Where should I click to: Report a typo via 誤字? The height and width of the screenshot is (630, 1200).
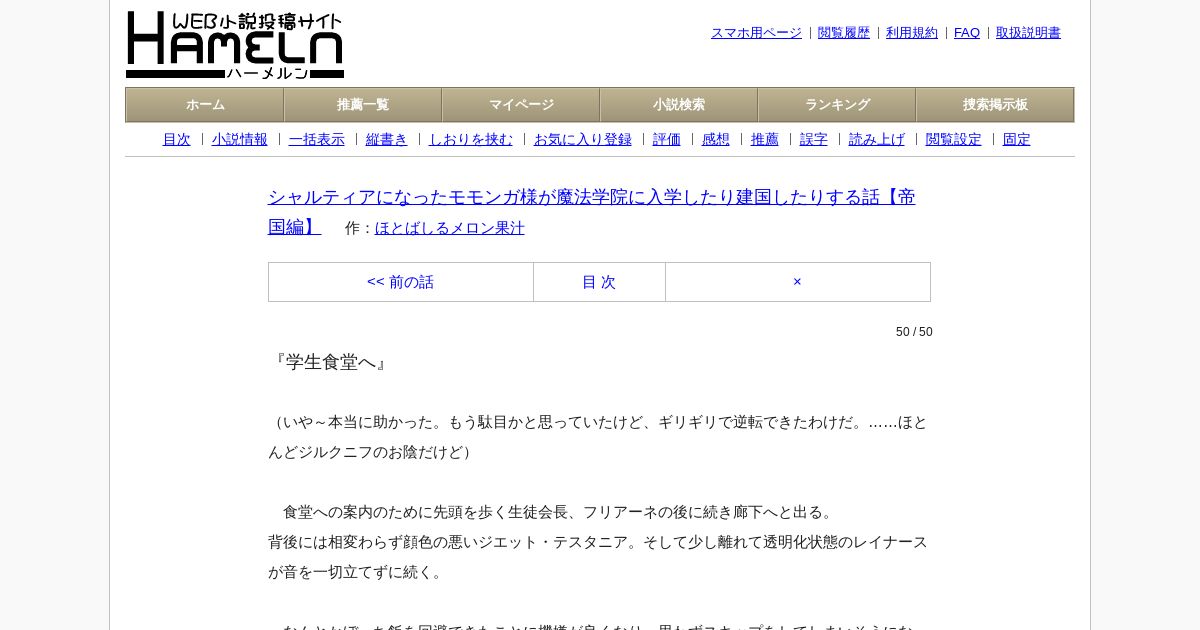point(814,140)
